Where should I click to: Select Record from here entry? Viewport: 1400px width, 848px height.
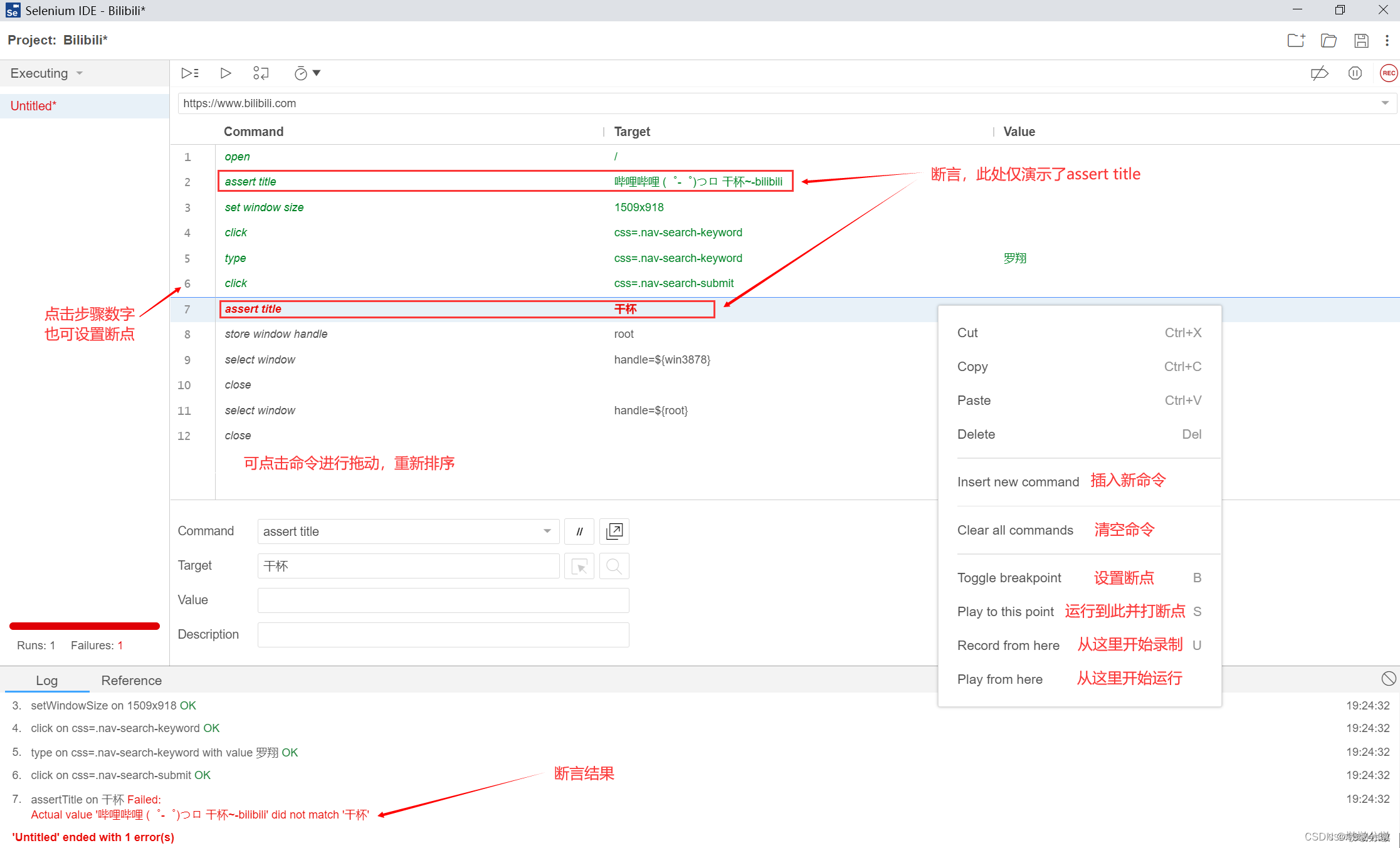(1080, 646)
